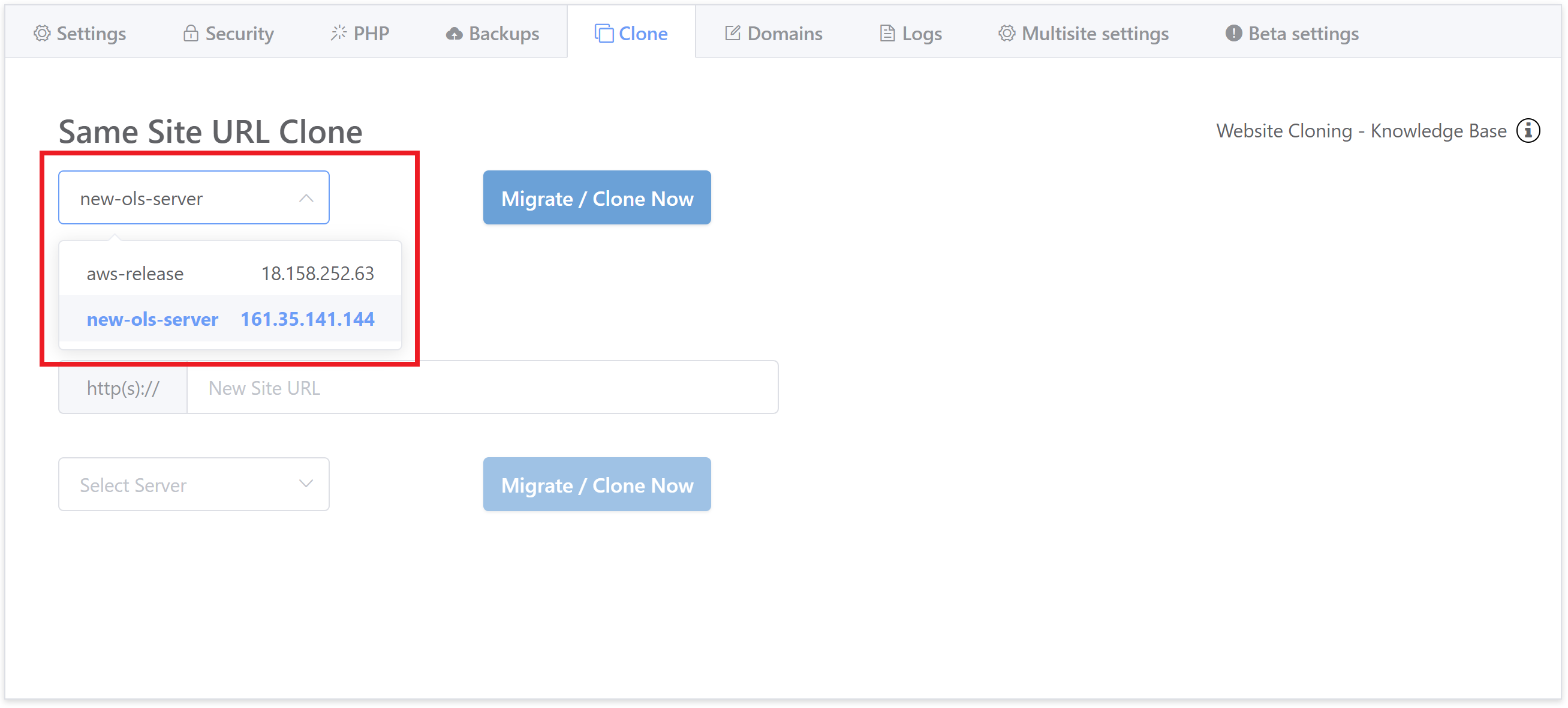View the Logs tab
Viewport: 1568px width, 708px height.
click(911, 34)
